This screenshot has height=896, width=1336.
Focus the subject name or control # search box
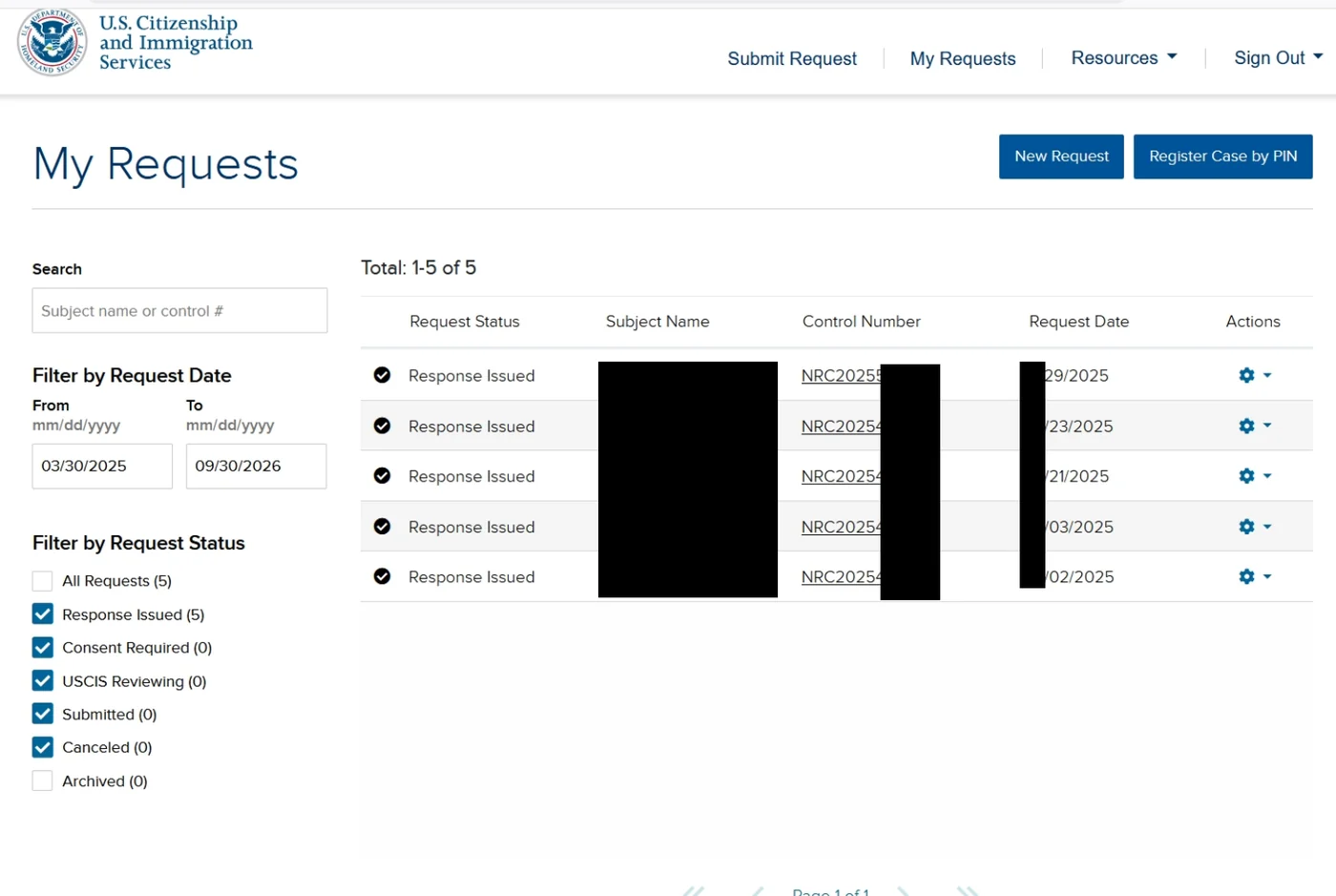pos(179,311)
